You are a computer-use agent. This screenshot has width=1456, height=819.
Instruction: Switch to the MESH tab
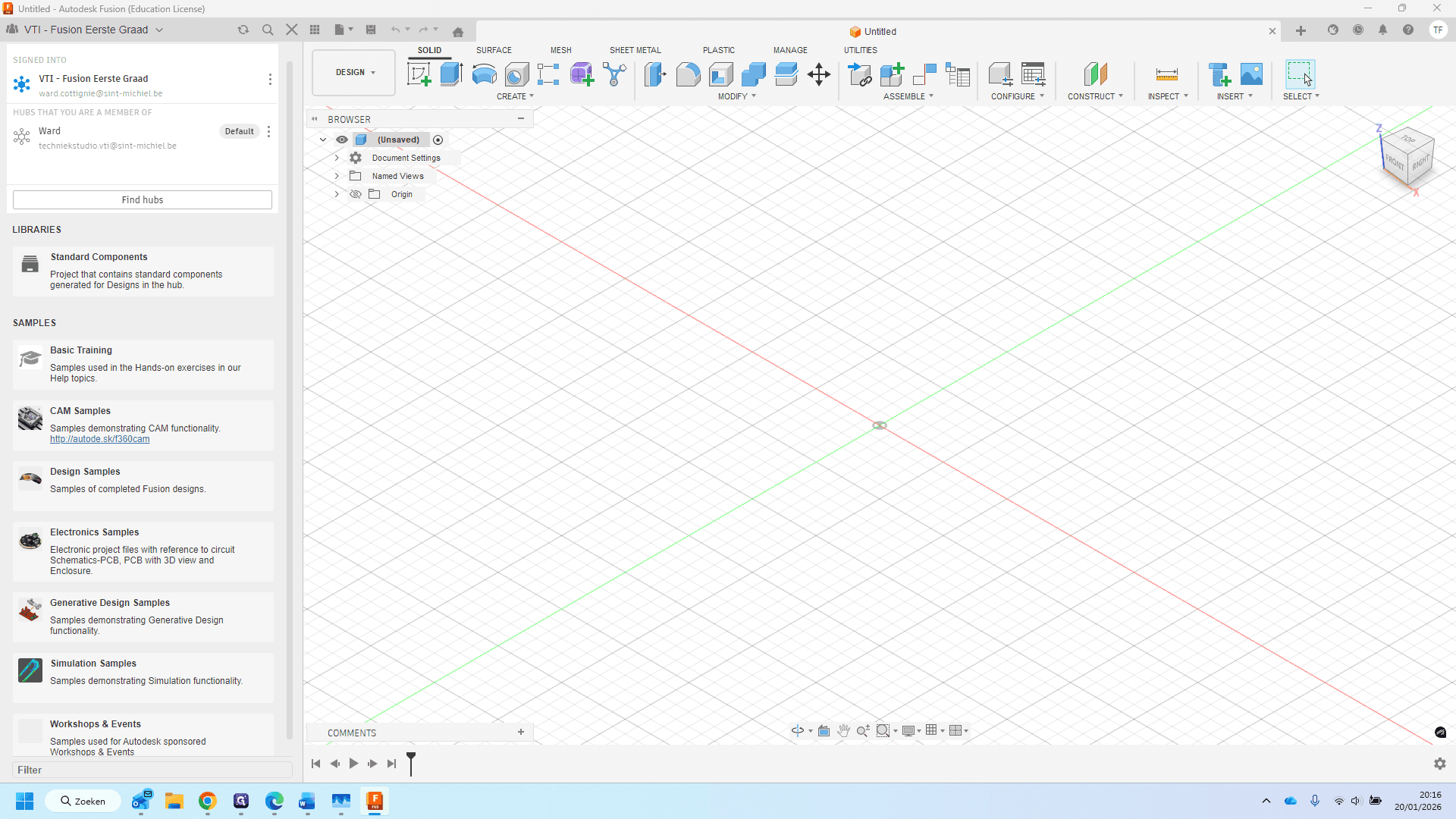[x=561, y=50]
